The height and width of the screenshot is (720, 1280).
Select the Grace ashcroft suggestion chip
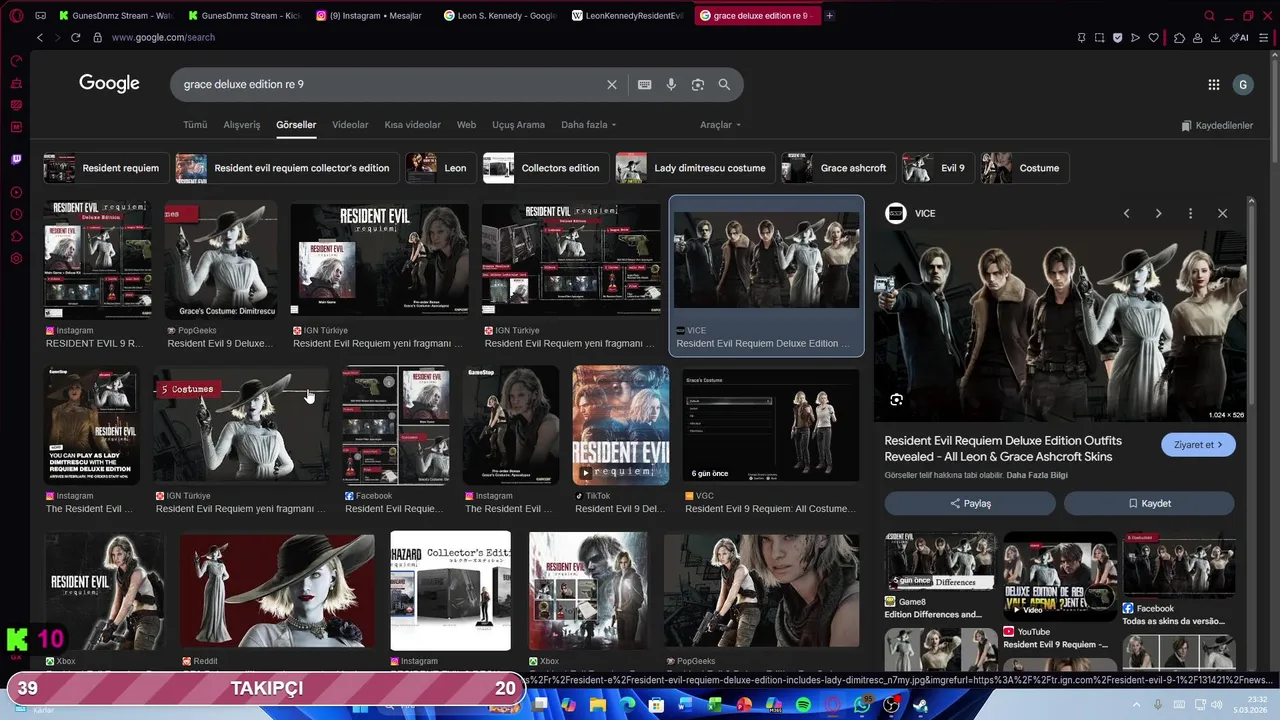[x=837, y=168]
